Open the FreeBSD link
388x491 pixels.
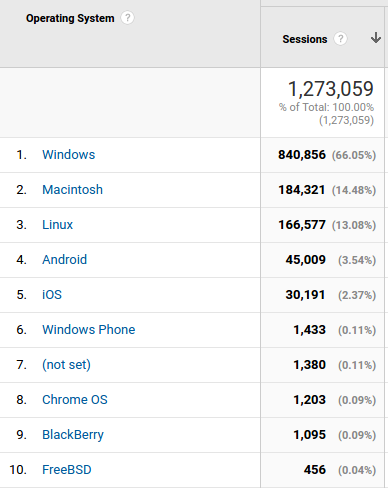tap(67, 470)
